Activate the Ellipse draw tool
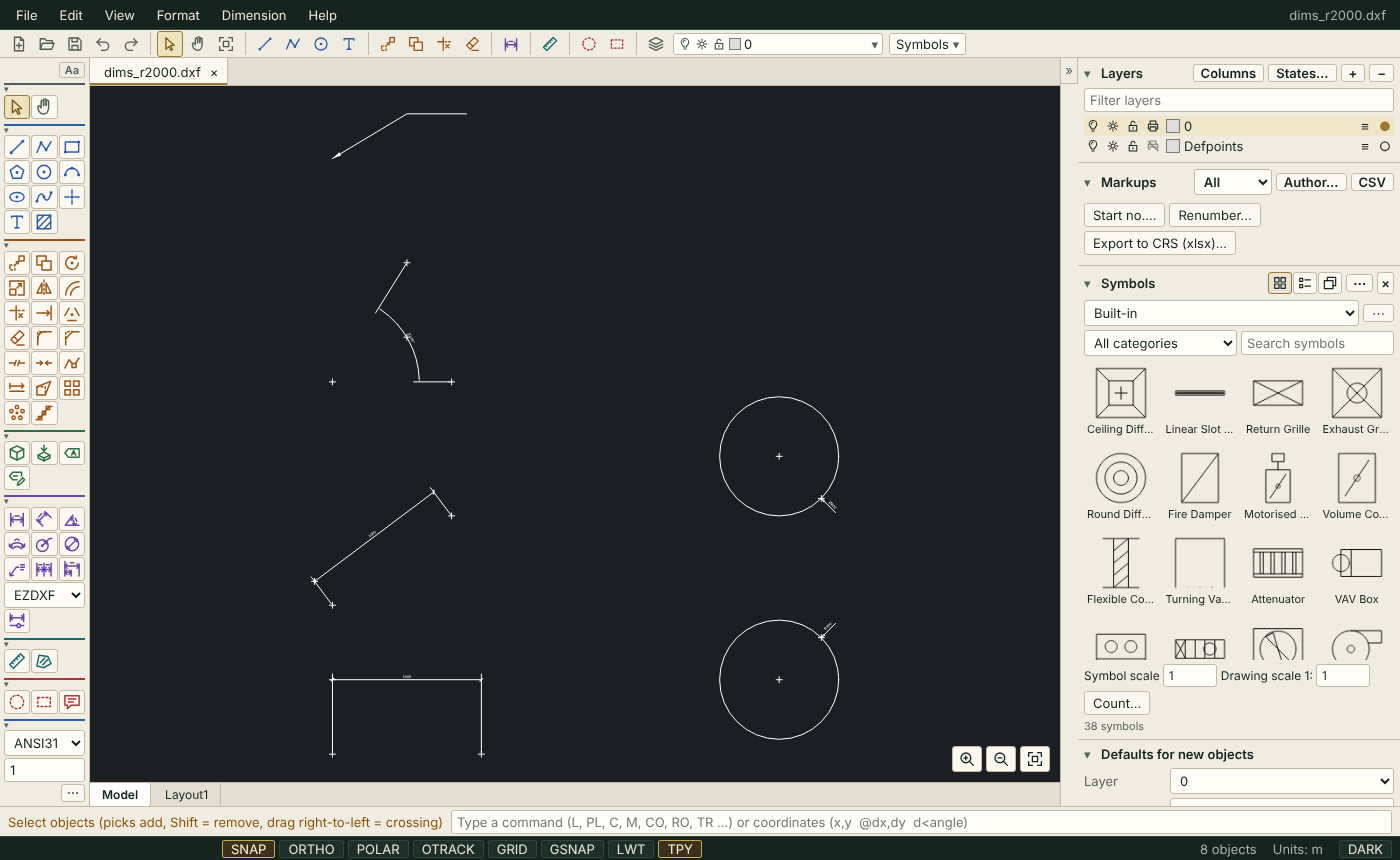Screen dimensions: 1400x860 tap(17, 197)
